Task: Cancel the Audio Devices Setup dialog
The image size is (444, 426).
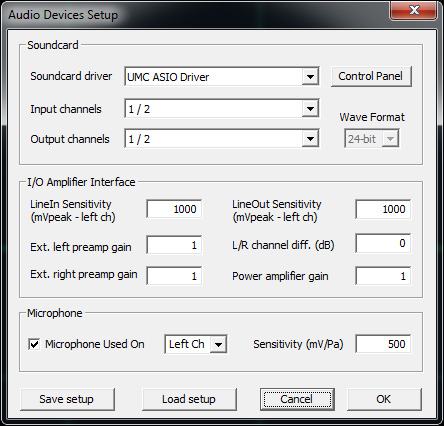Action: point(297,399)
